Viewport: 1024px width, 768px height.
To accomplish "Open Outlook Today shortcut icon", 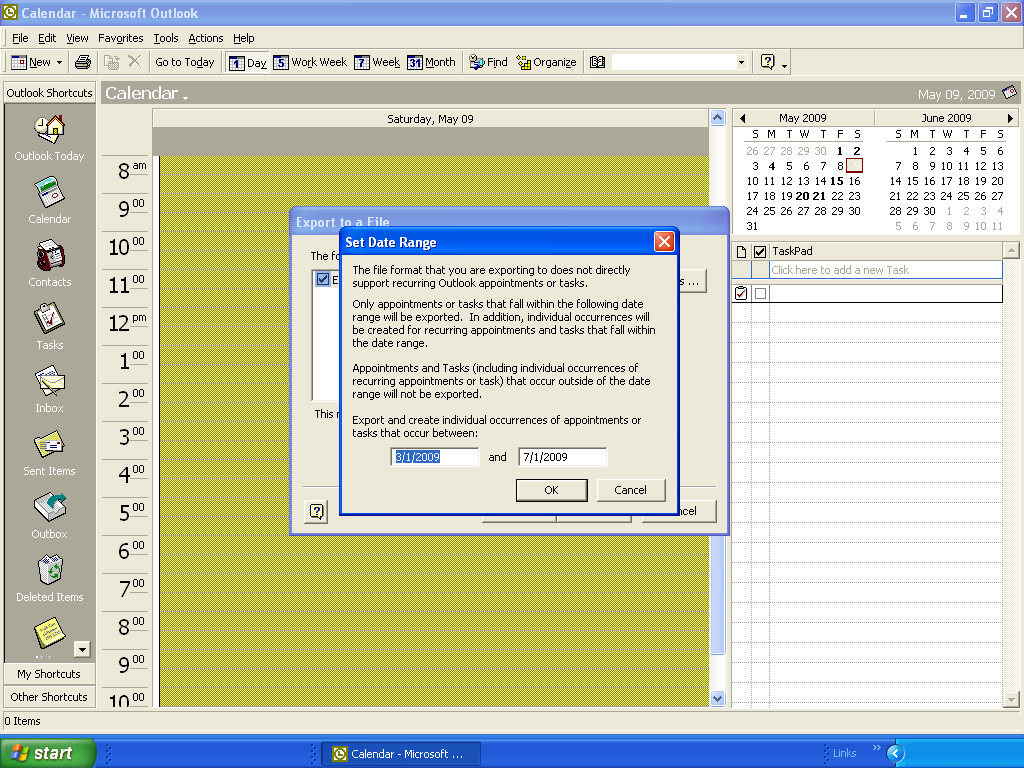I will click(49, 130).
